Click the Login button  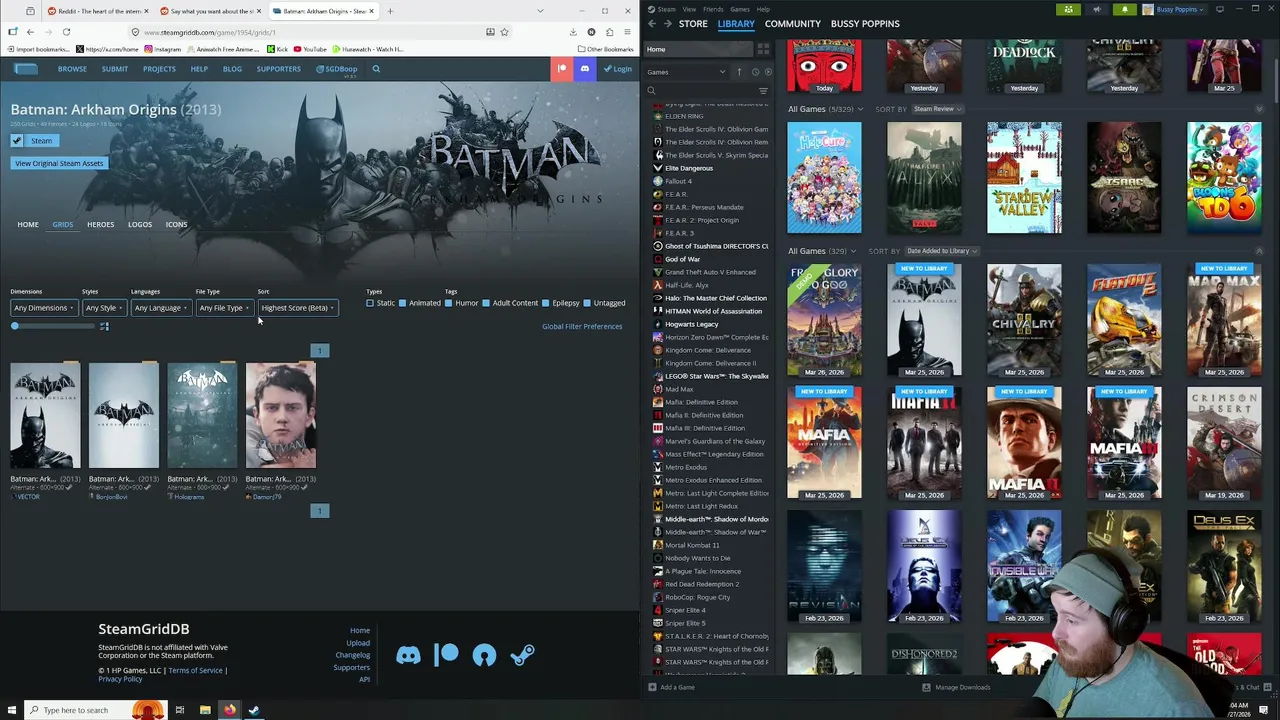(618, 69)
